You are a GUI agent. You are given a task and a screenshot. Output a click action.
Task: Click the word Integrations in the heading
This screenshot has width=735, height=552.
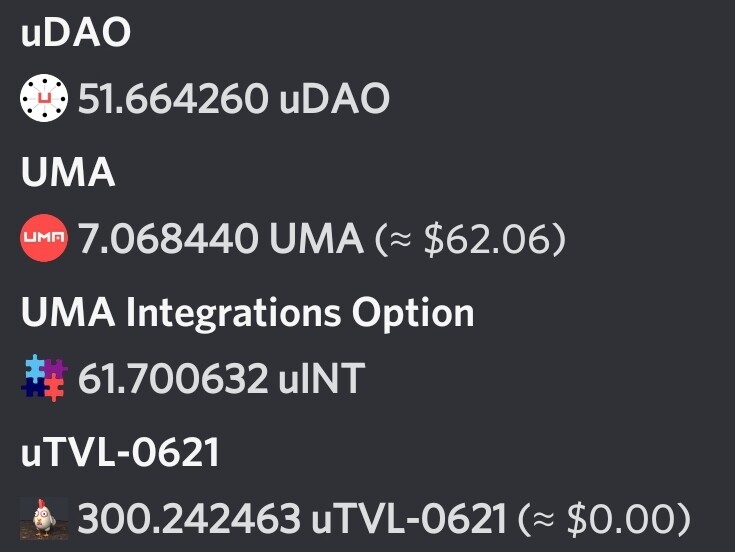[233, 314]
